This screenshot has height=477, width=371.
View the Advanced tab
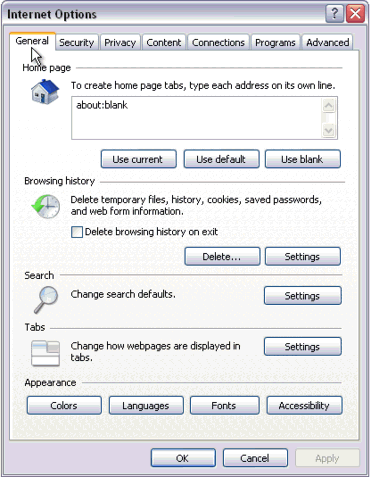(327, 43)
